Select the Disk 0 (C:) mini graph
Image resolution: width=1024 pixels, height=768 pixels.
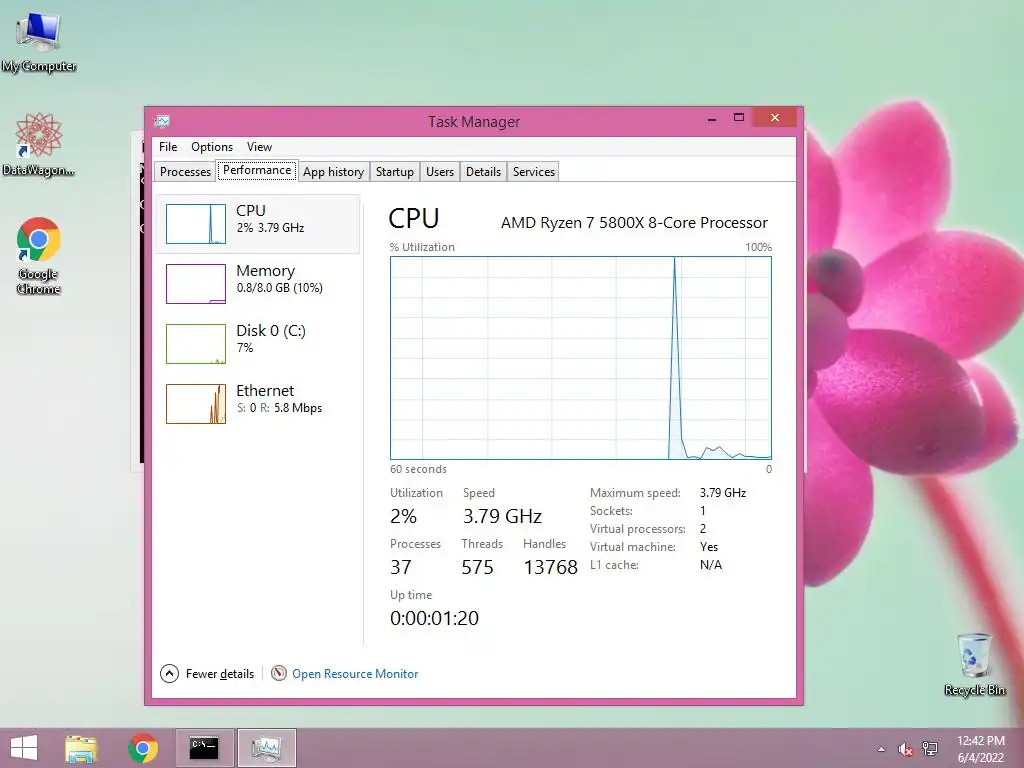196,344
